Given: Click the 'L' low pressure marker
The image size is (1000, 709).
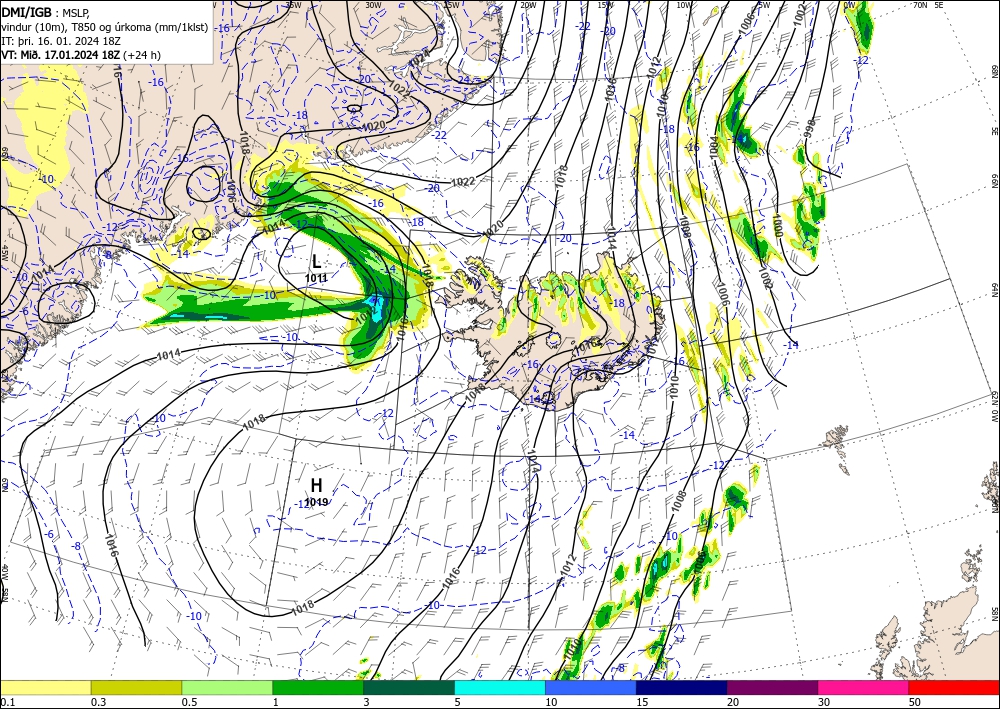Looking at the screenshot, I should [x=316, y=261].
